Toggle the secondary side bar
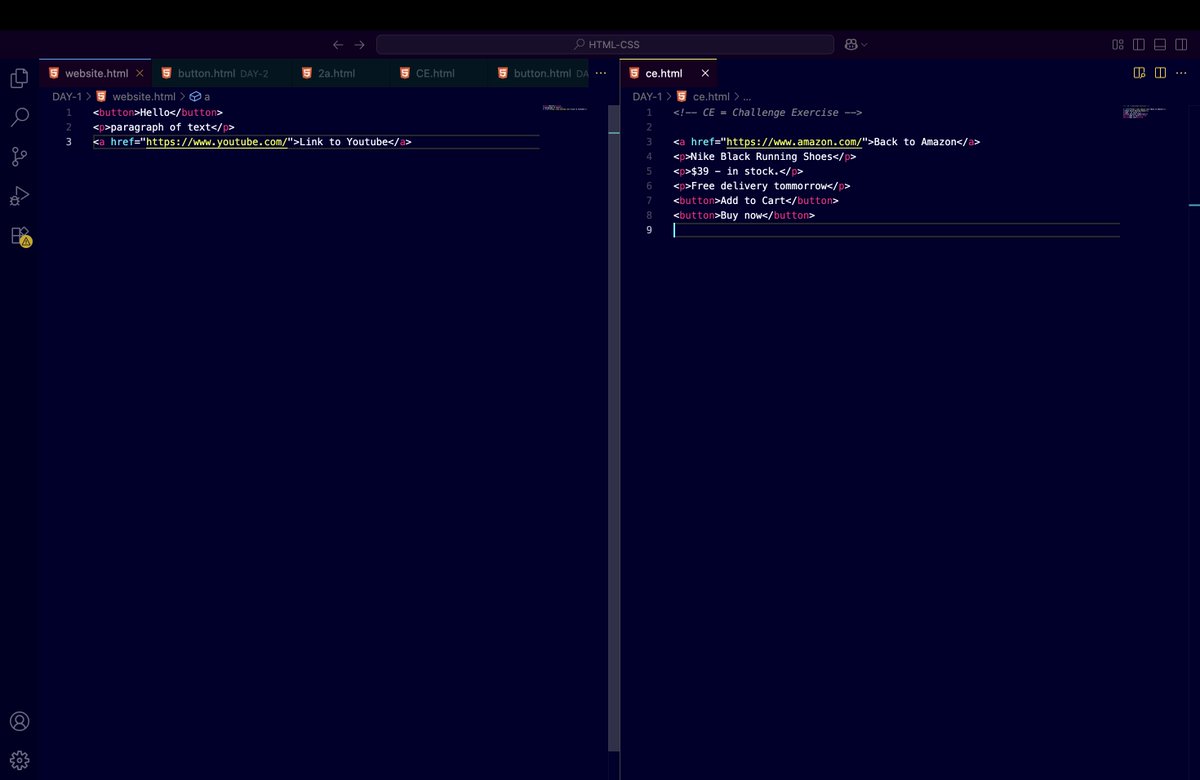 1181,45
